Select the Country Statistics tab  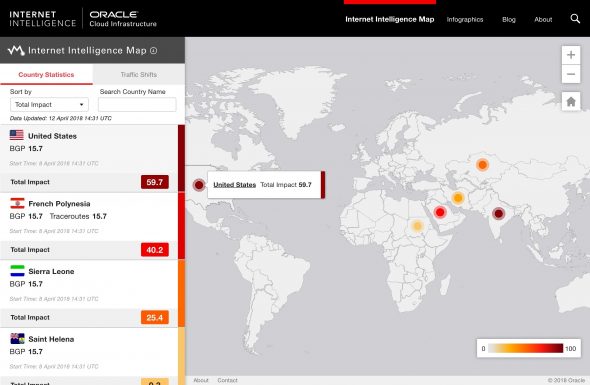tap(46, 75)
